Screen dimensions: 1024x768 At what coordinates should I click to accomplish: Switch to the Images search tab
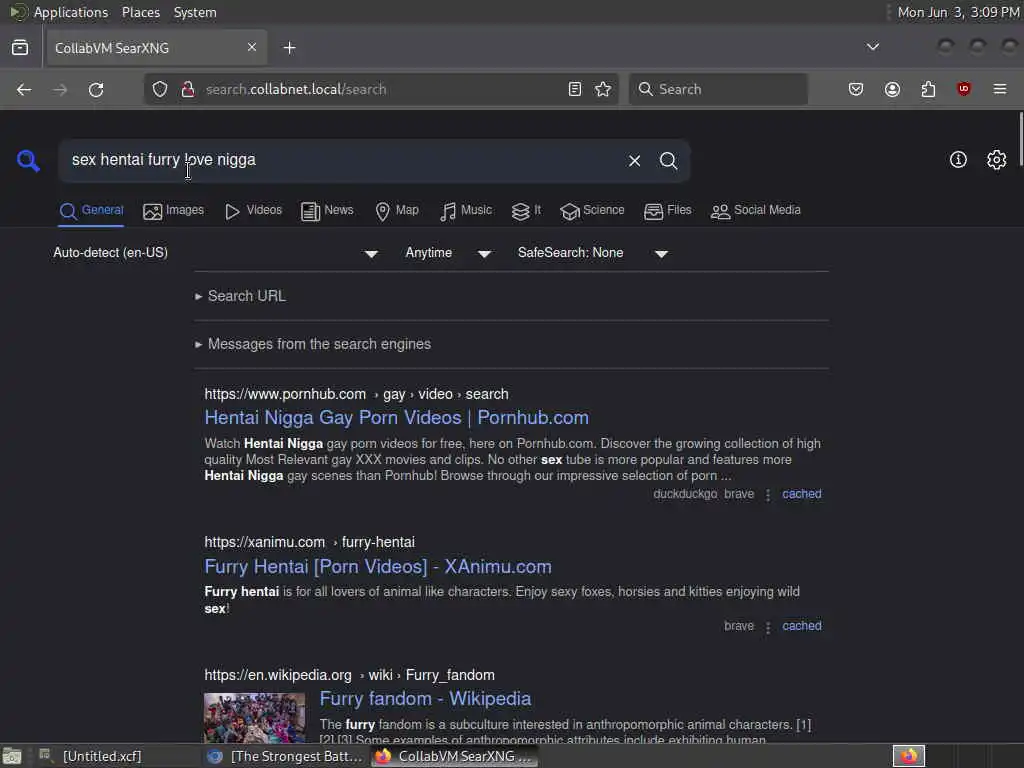[x=174, y=210]
